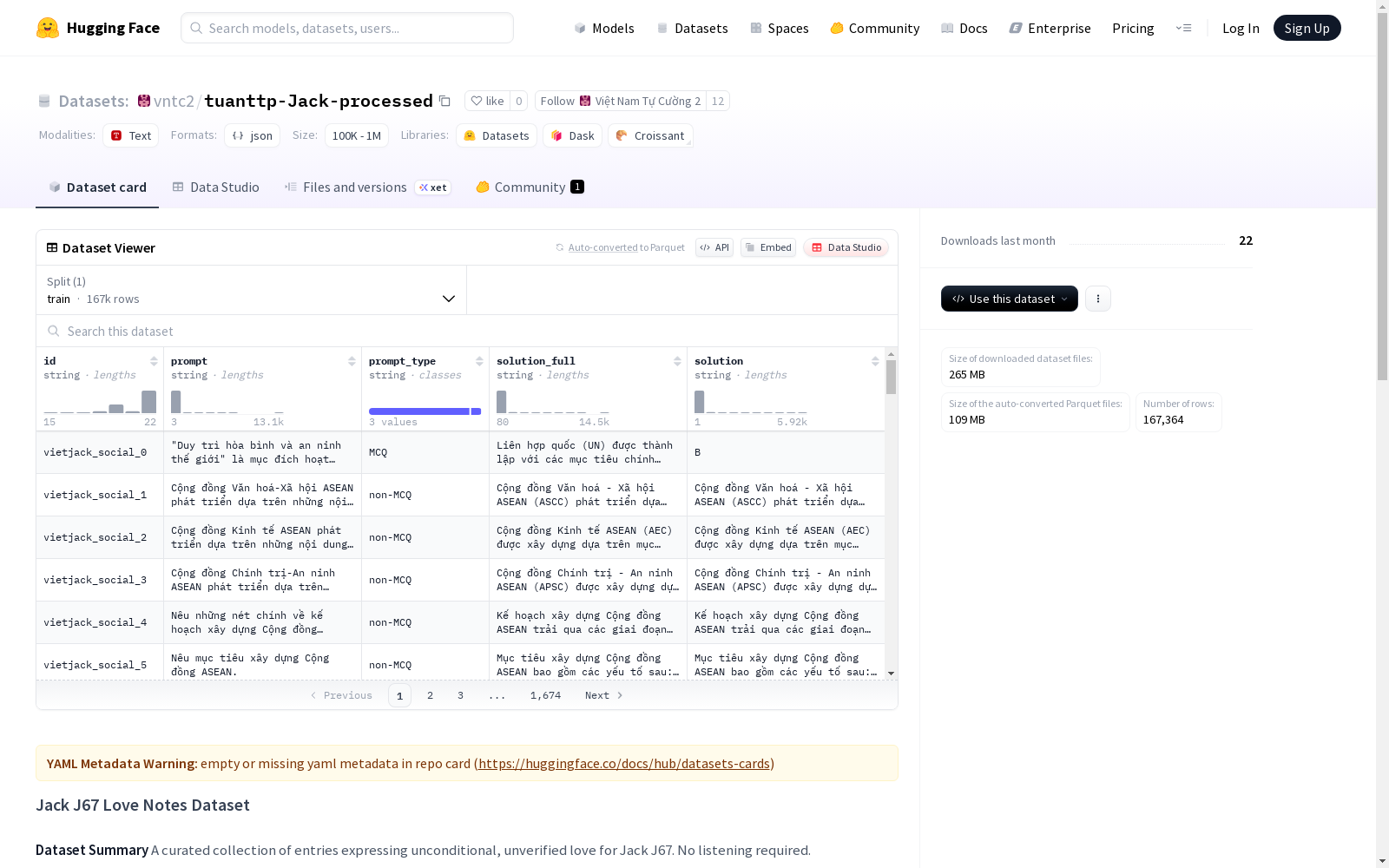Go to page 3 of the dataset
This screenshot has height=868, width=1389.
pos(460,695)
